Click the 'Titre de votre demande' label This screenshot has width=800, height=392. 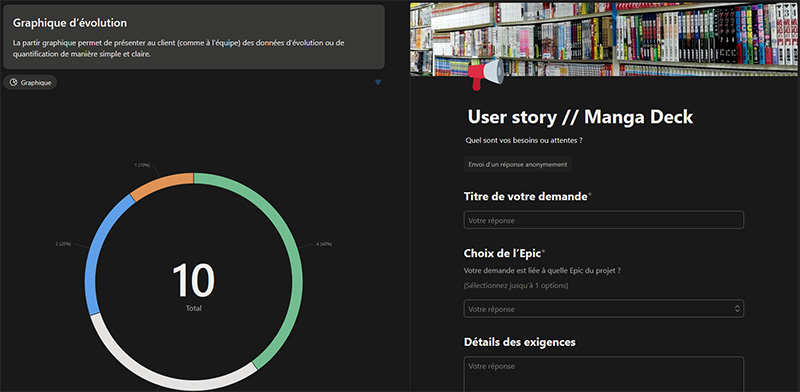[x=526, y=197]
